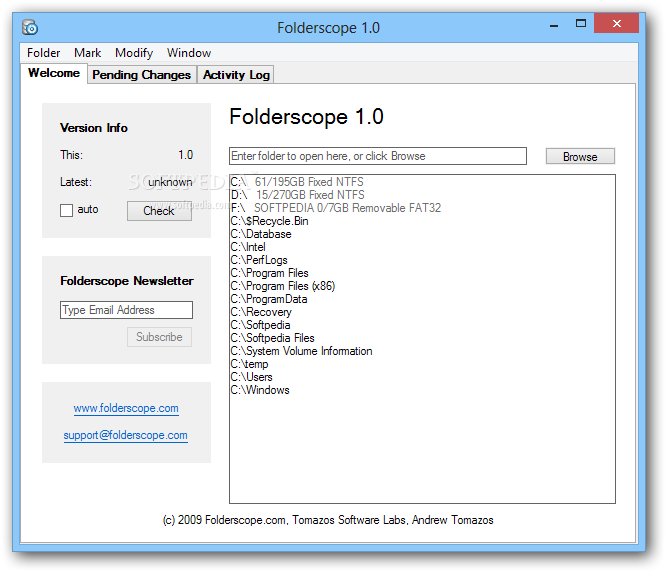Minimize the Folderscope window
Image resolution: width=666 pixels, height=572 pixels.
coord(554,25)
